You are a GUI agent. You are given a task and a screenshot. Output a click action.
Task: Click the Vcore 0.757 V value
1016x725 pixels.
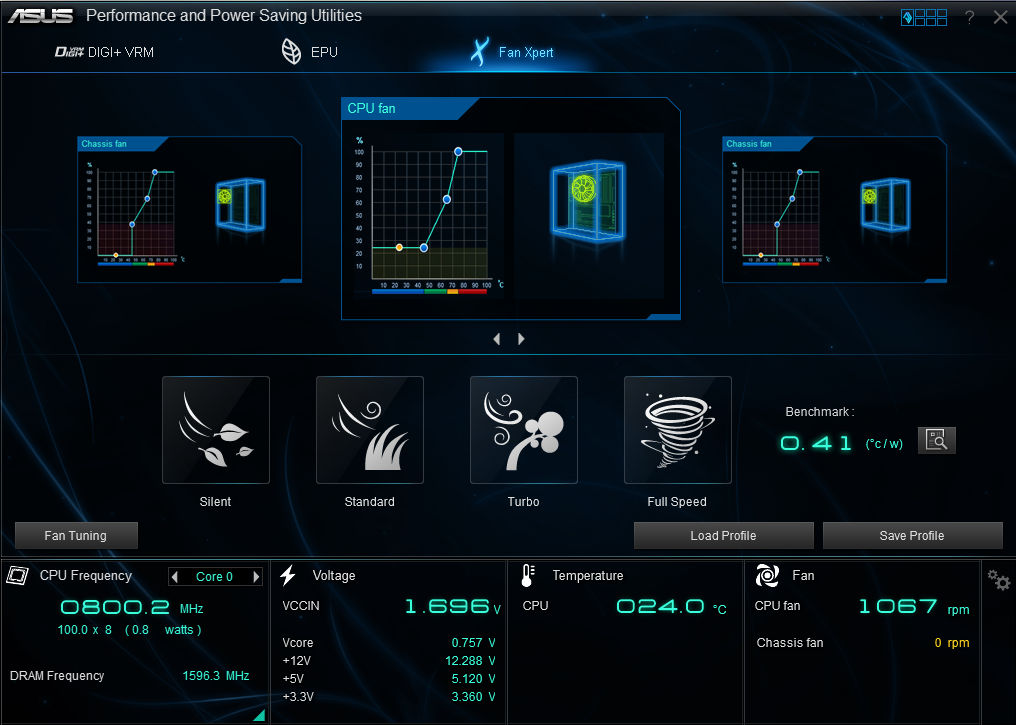tap(474, 643)
